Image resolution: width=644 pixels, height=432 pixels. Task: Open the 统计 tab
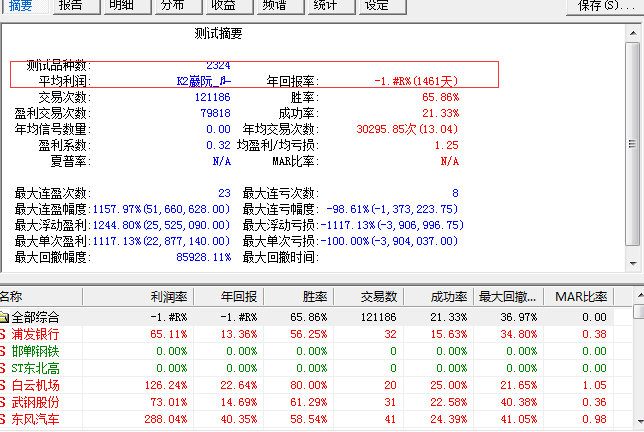[x=326, y=6]
